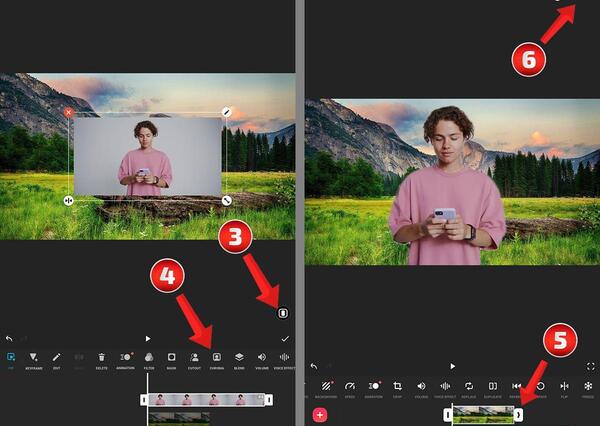Tap the left trim handle of PIP clip

point(144,400)
